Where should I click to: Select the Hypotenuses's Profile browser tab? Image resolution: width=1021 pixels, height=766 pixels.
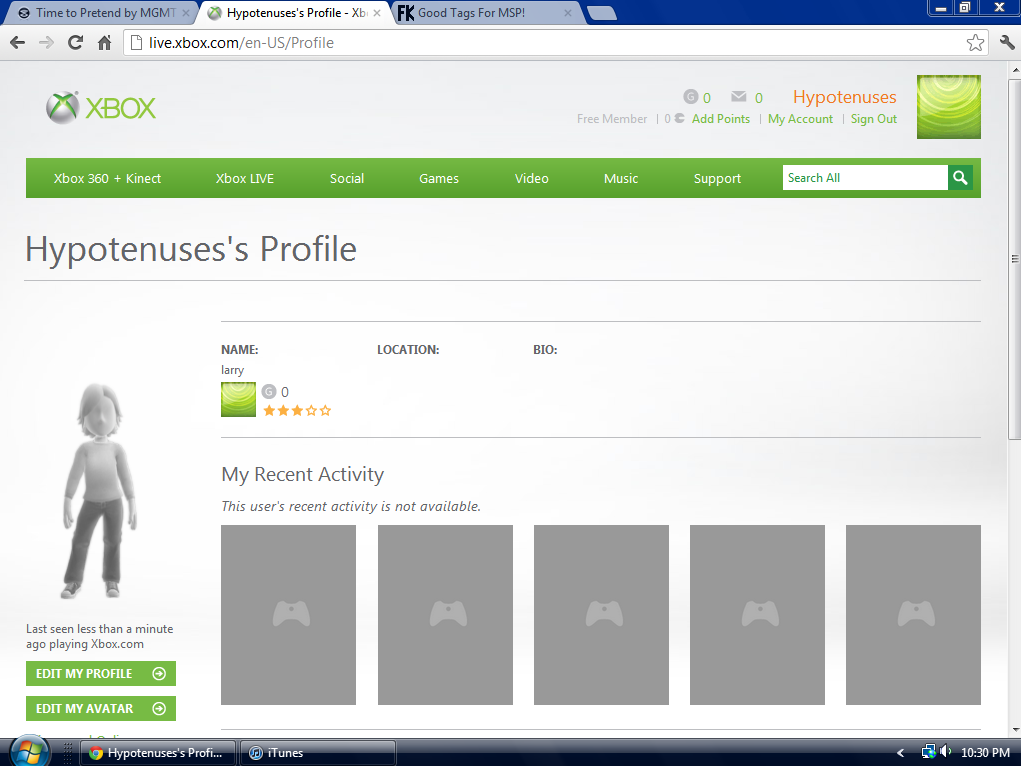296,13
